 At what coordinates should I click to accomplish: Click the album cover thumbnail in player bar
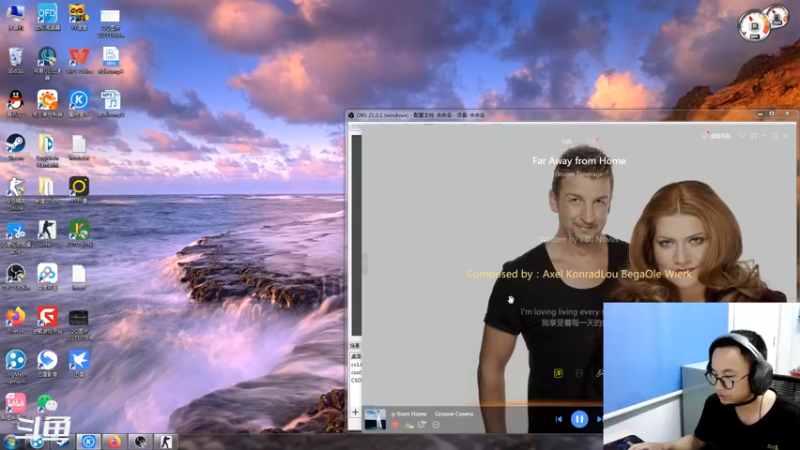click(x=375, y=419)
